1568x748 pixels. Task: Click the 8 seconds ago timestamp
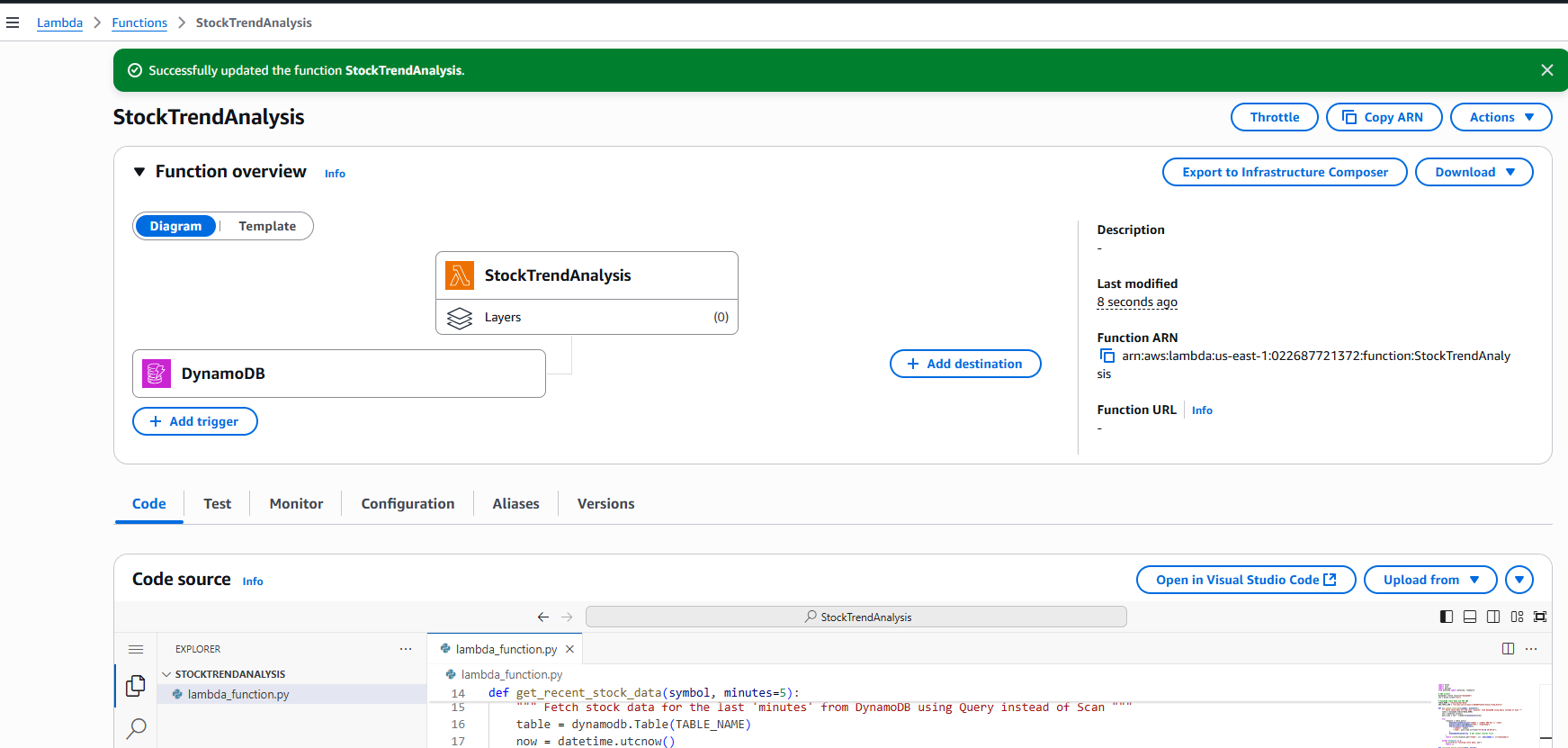coord(1137,302)
